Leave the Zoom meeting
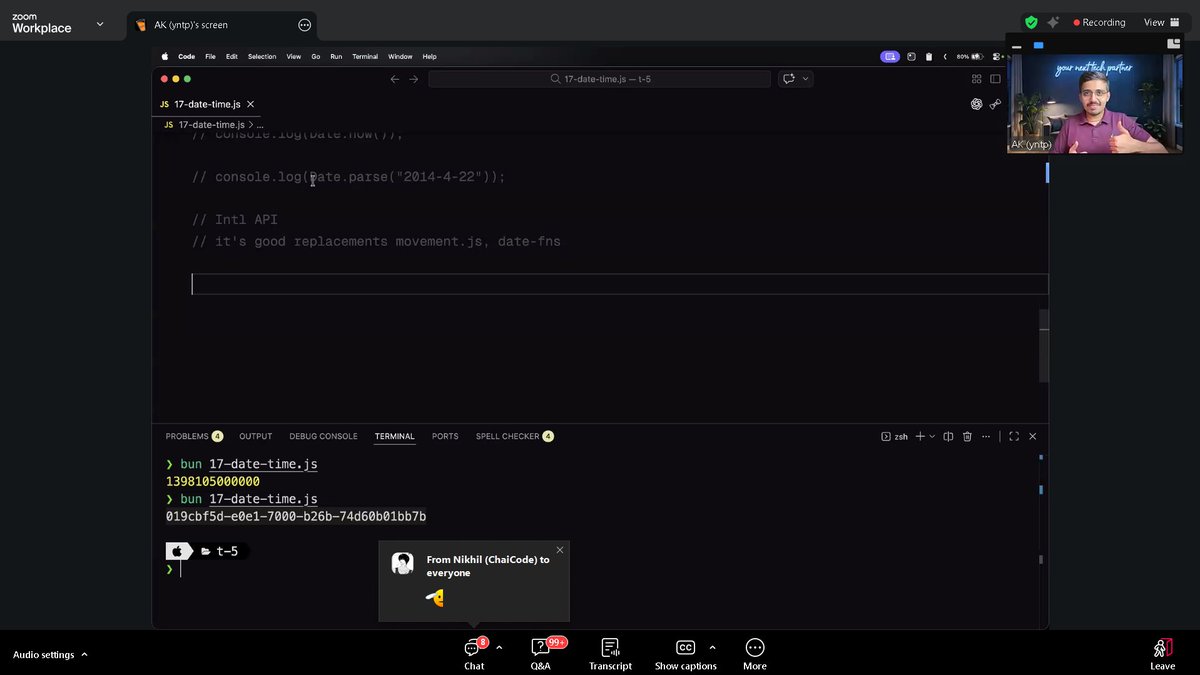 pyautogui.click(x=1162, y=654)
